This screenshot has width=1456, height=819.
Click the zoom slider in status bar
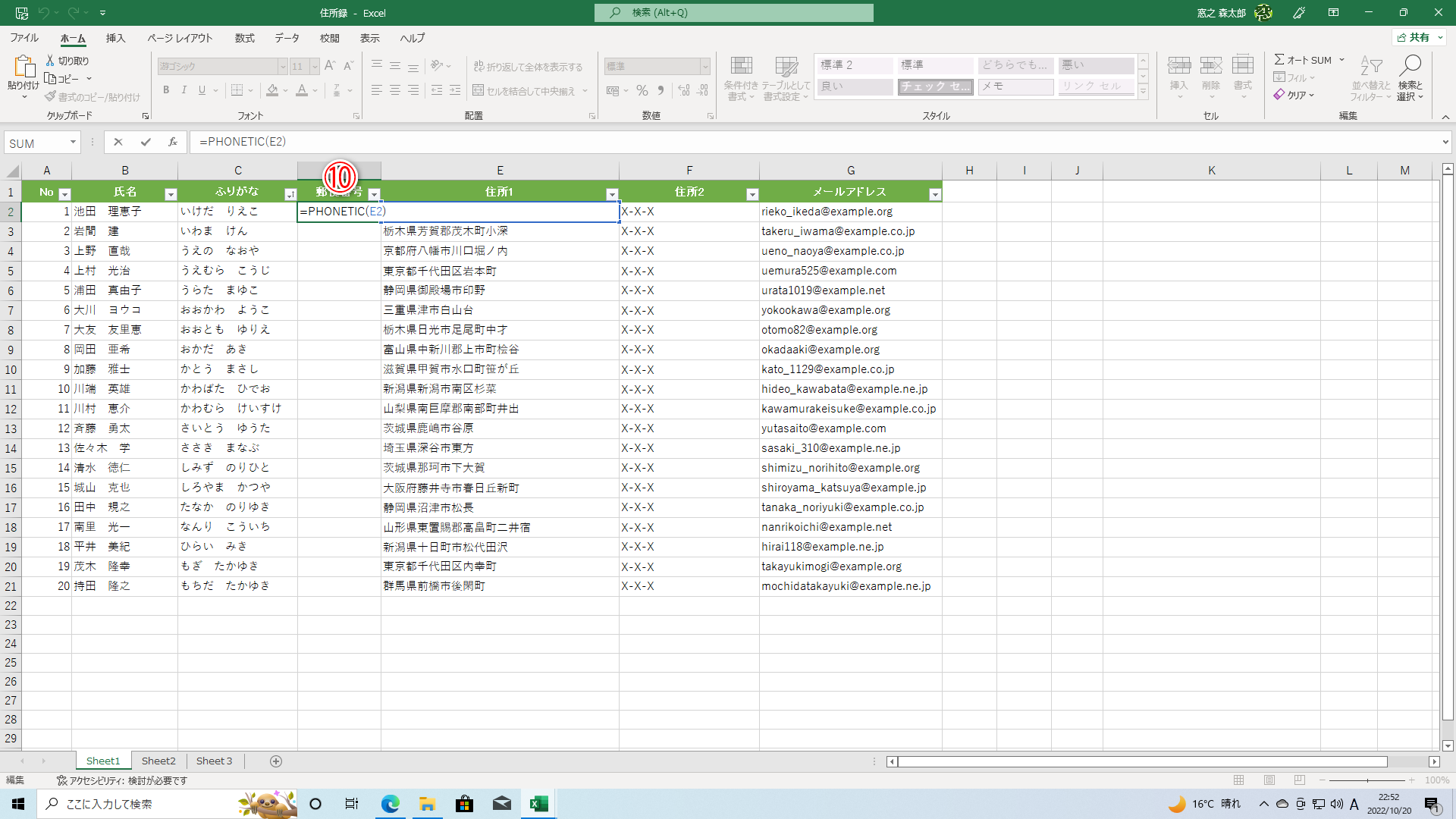tap(1367, 780)
